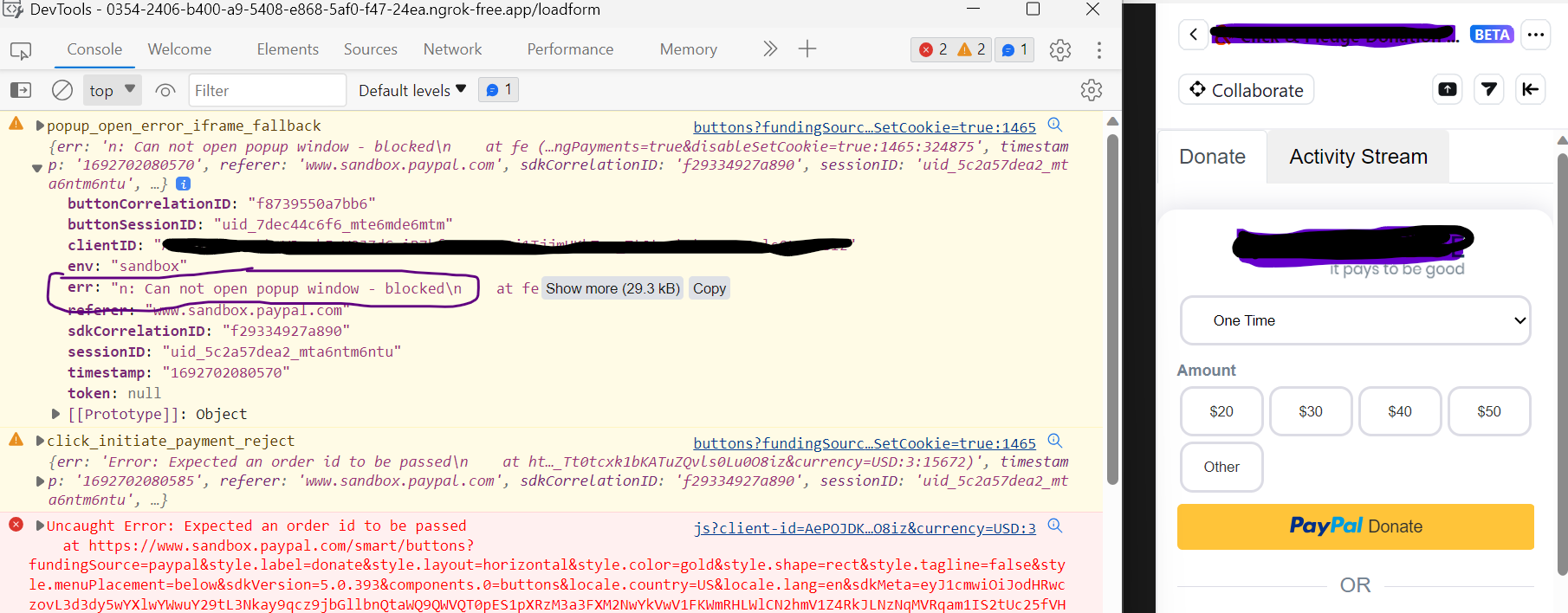Select the Other amount option
This screenshot has width=1568, height=613.
(x=1221, y=467)
